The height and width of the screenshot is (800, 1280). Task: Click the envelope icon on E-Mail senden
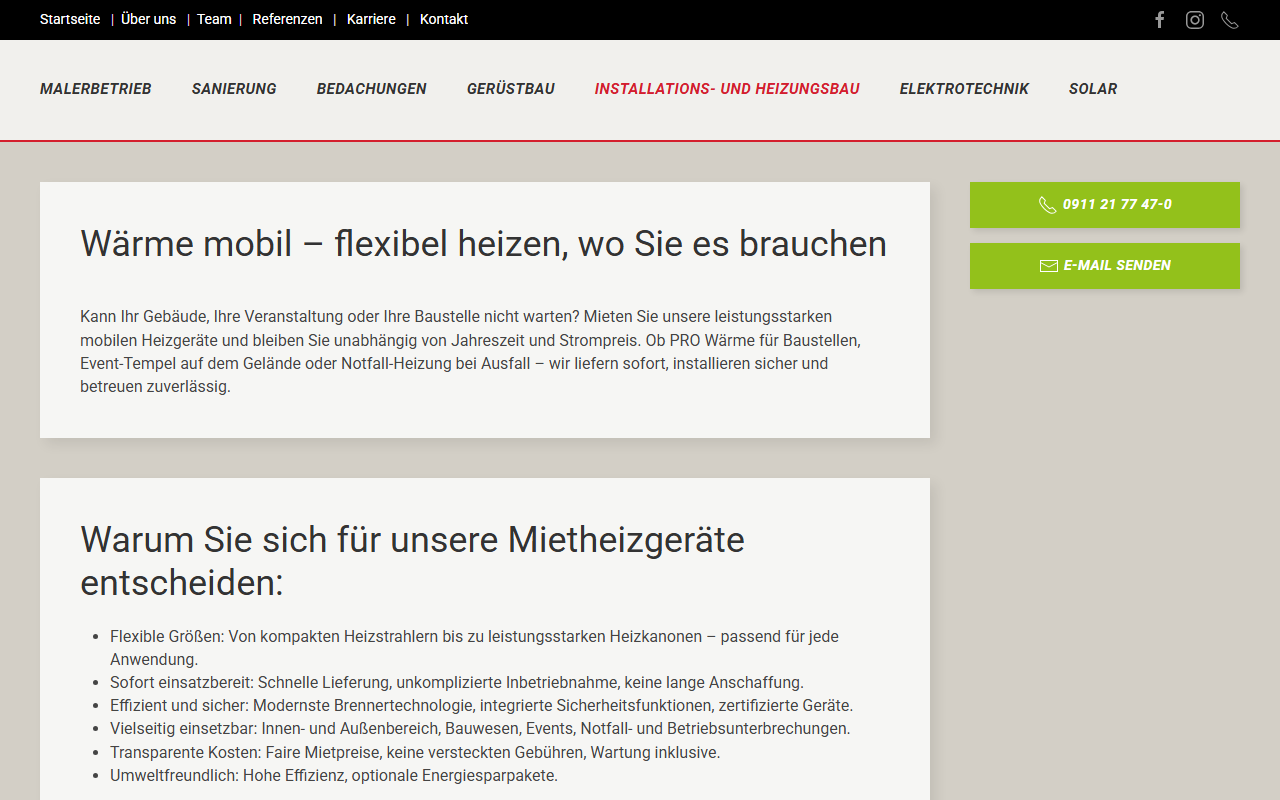pos(1049,266)
